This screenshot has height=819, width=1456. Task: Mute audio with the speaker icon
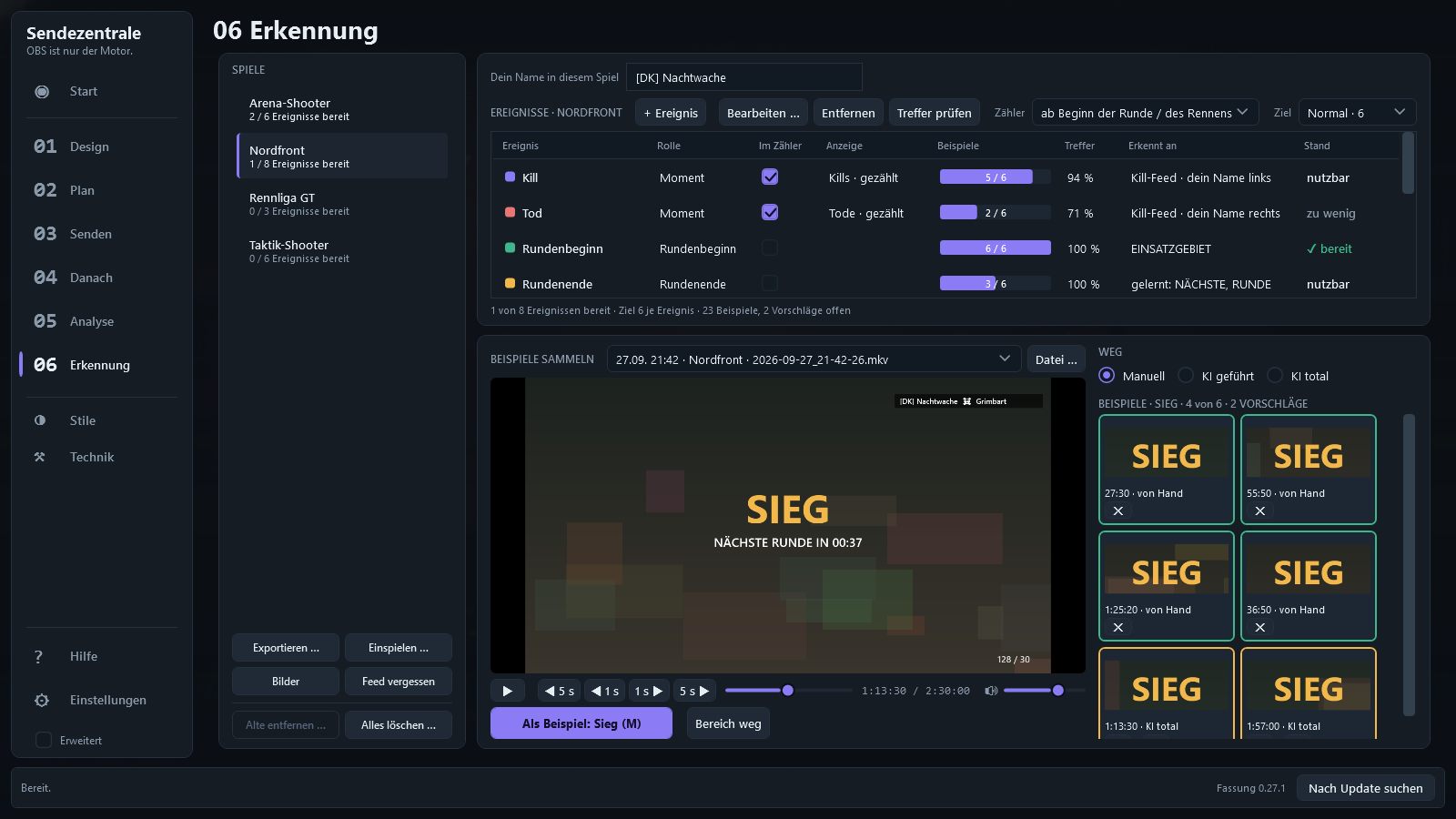point(991,691)
